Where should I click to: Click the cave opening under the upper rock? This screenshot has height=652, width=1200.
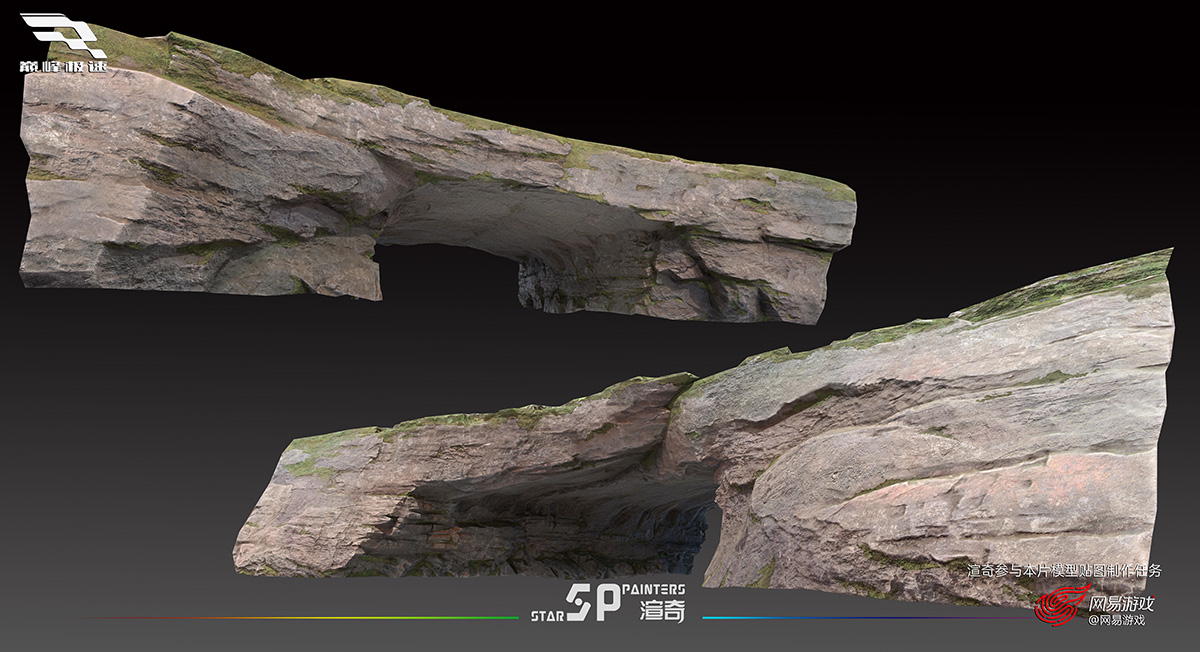click(x=450, y=265)
